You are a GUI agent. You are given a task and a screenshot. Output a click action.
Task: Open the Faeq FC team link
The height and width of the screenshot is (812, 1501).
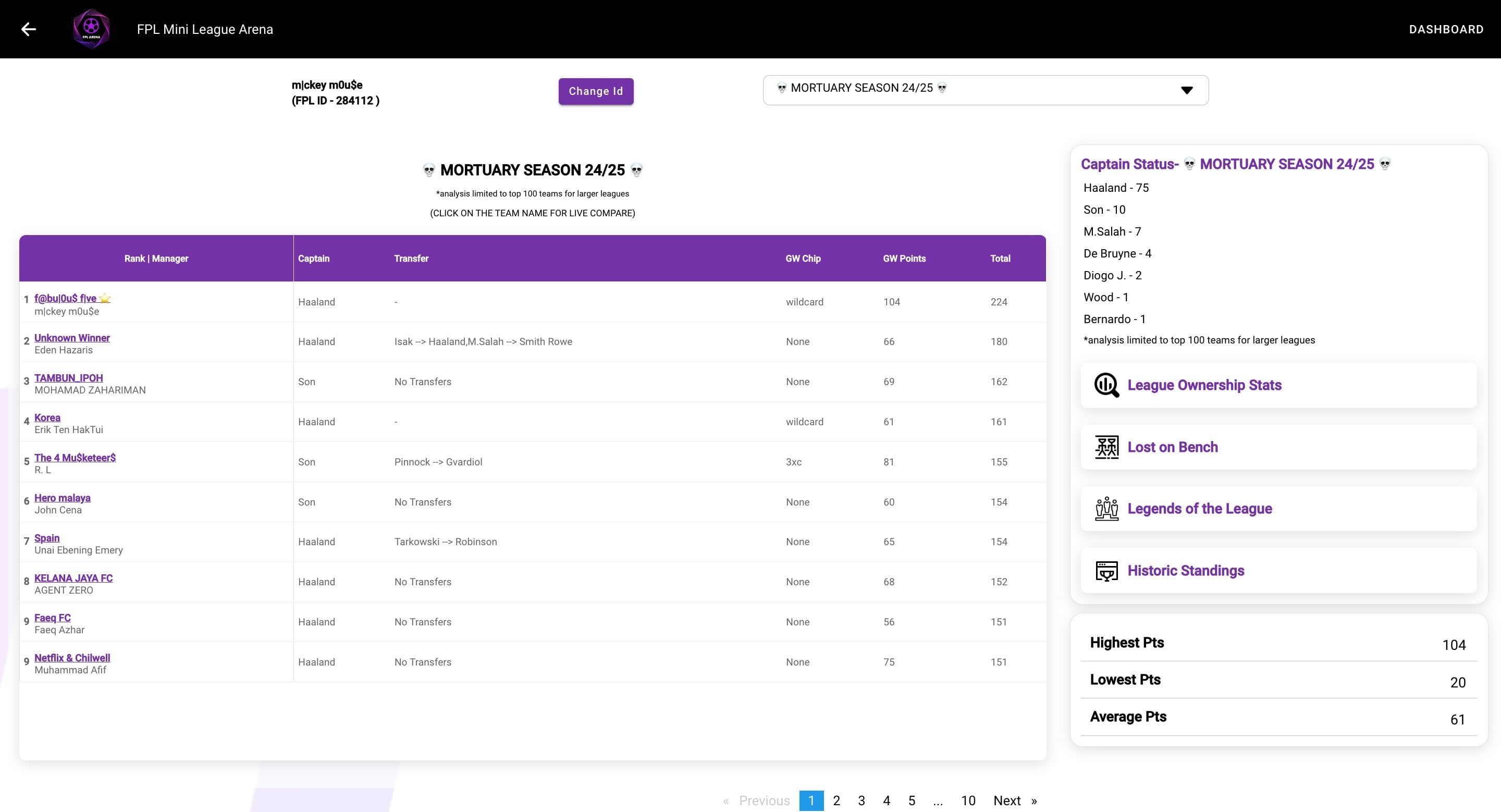(53, 618)
